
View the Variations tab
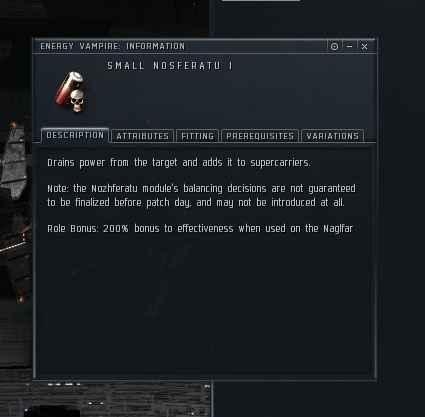pyautogui.click(x=332, y=136)
